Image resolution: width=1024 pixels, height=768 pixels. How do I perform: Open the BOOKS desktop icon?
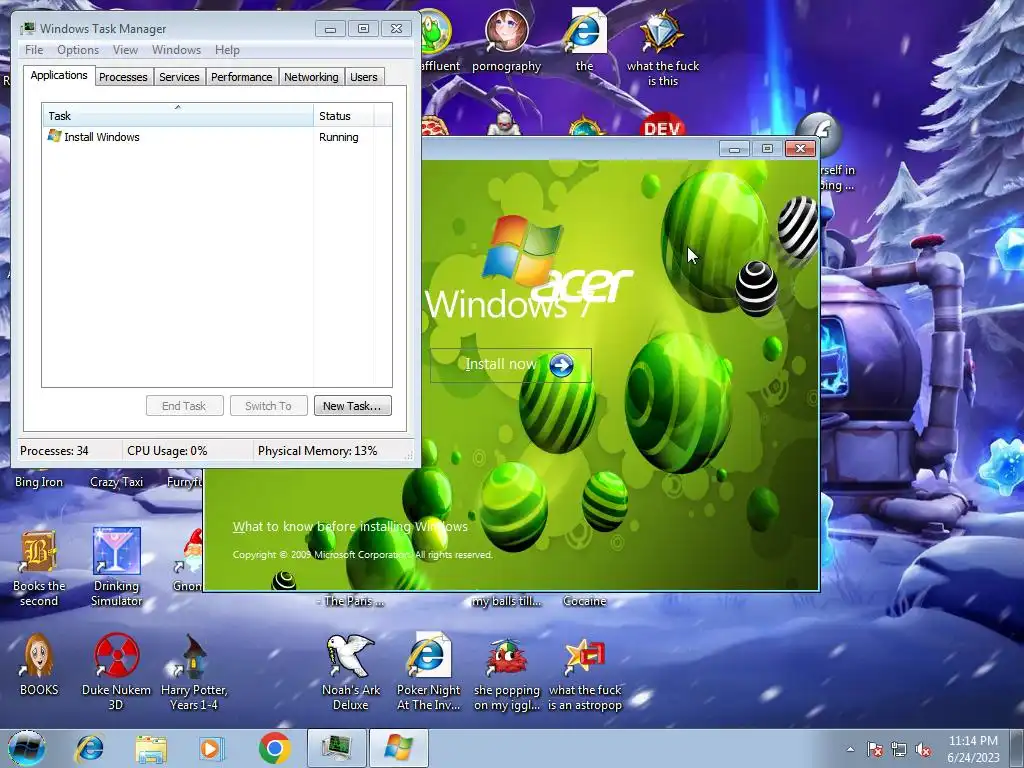click(39, 664)
